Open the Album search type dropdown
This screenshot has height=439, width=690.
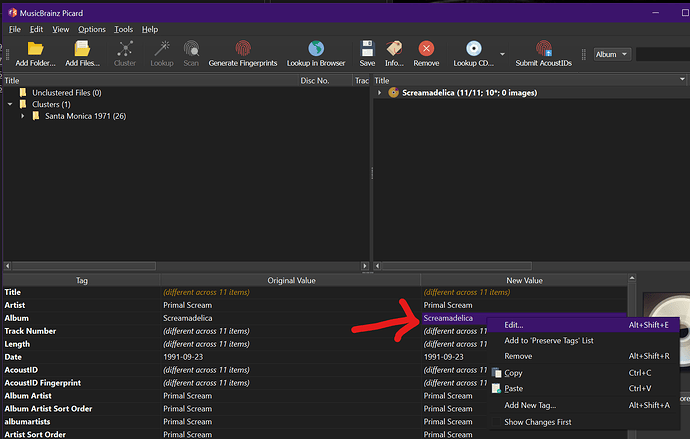coord(612,54)
